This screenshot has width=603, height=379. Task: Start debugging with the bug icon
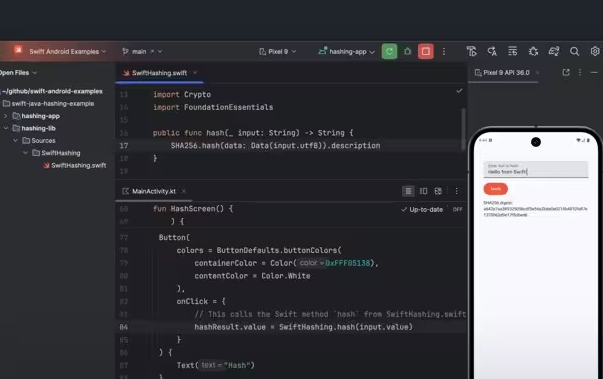pos(408,52)
